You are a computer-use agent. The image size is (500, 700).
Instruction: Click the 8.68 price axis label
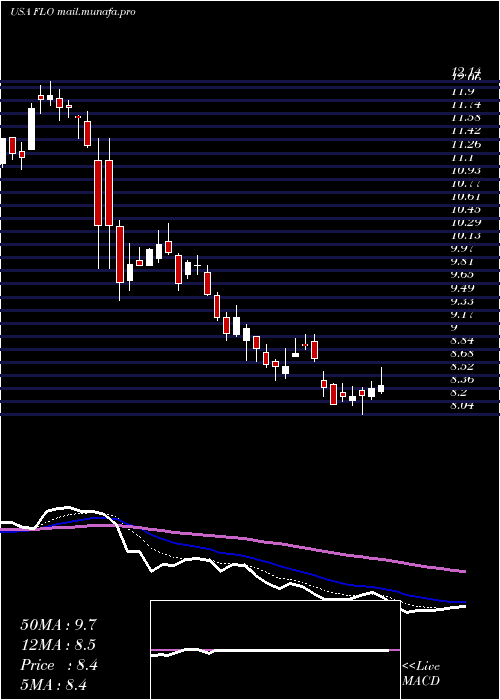click(463, 353)
